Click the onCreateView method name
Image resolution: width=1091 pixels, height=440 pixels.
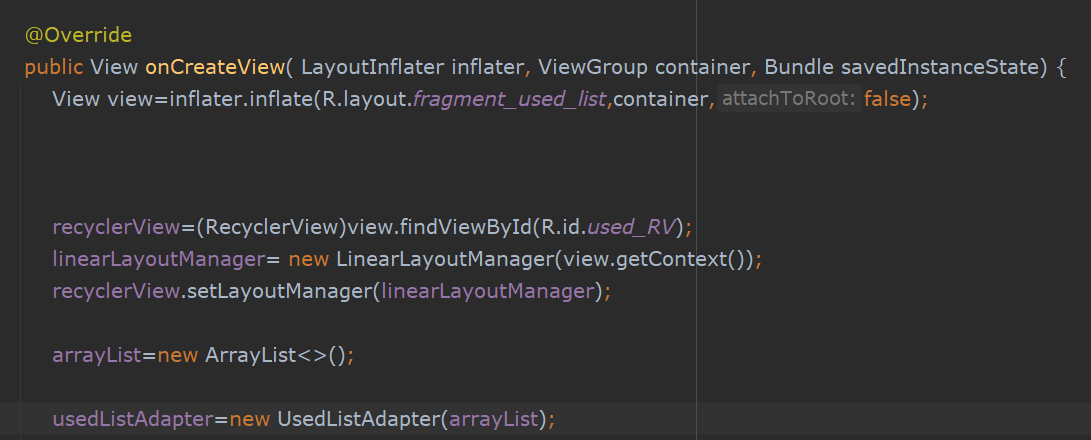pos(215,68)
